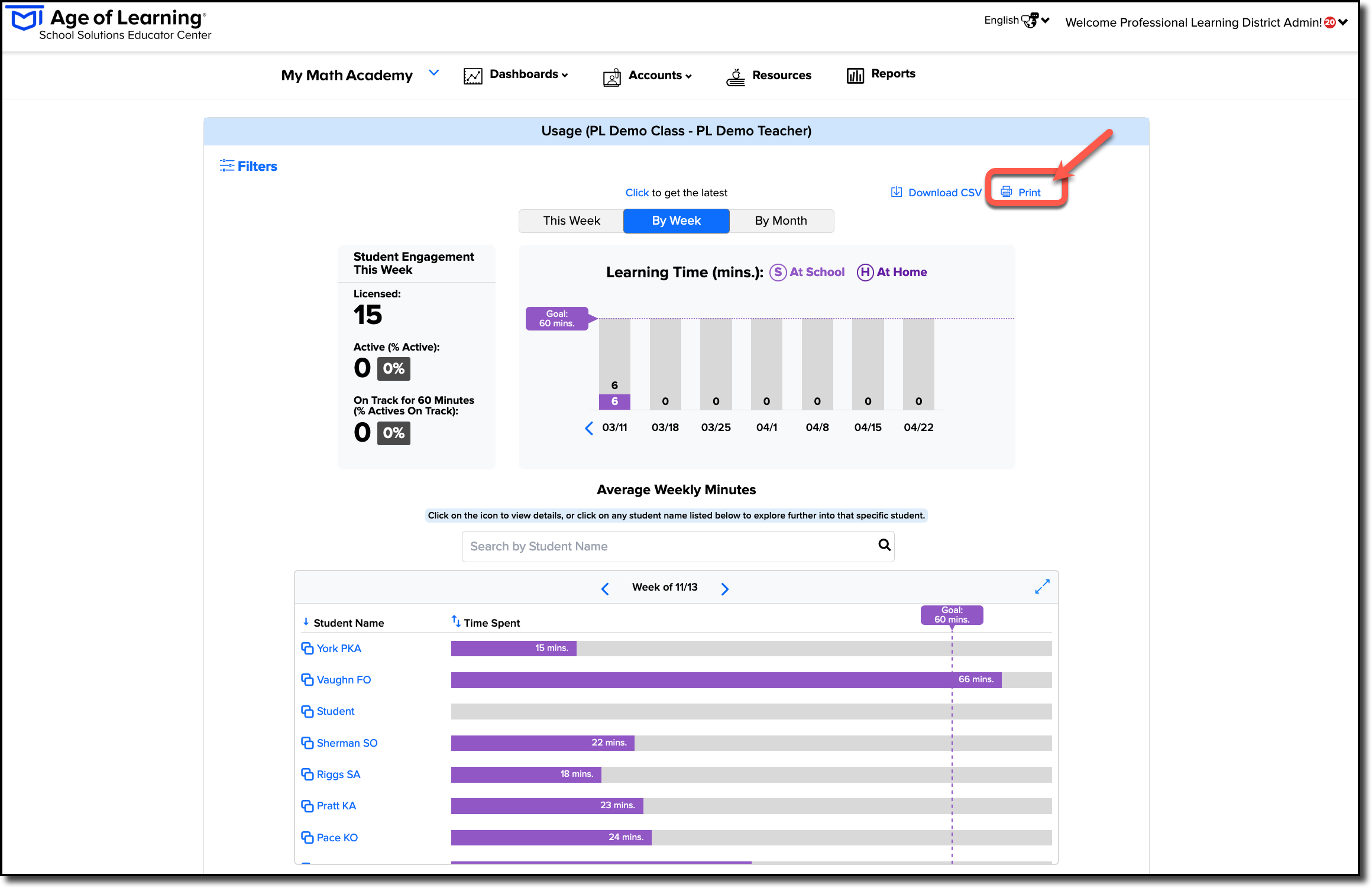Open the Filters panel icon
1372x888 pixels.
click(x=227, y=166)
